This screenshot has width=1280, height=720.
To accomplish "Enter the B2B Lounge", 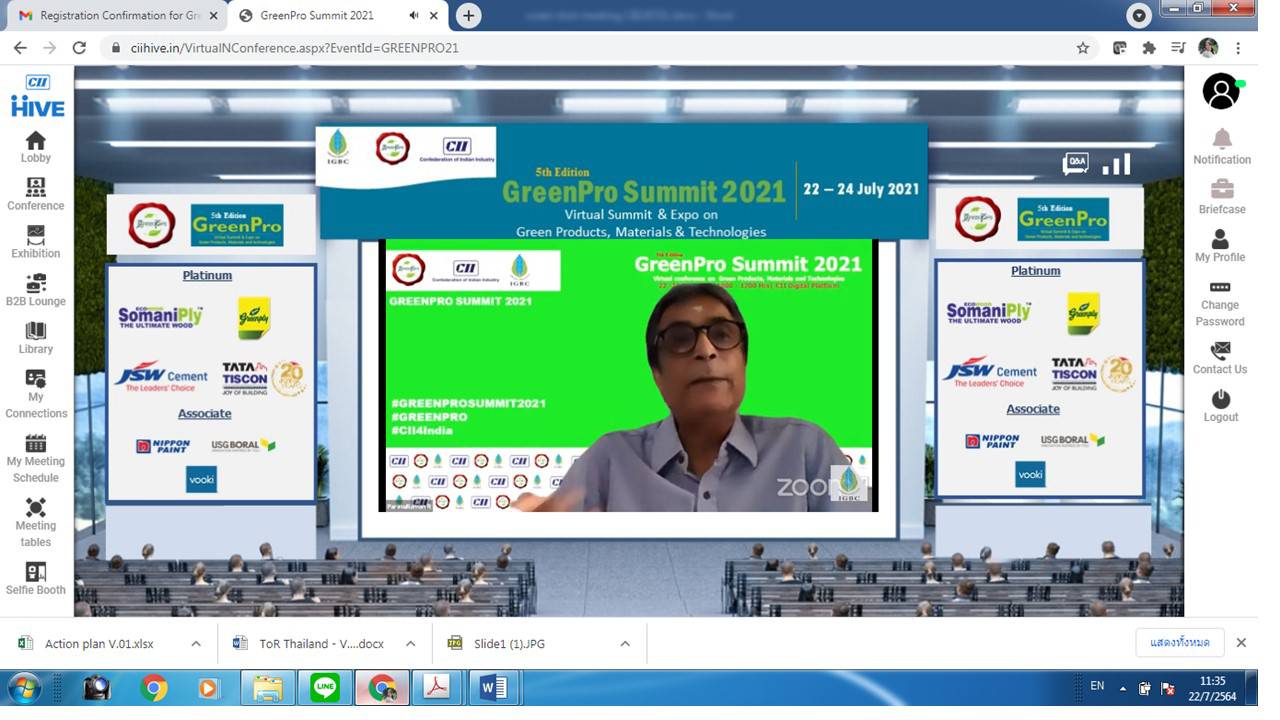I will coord(36,291).
